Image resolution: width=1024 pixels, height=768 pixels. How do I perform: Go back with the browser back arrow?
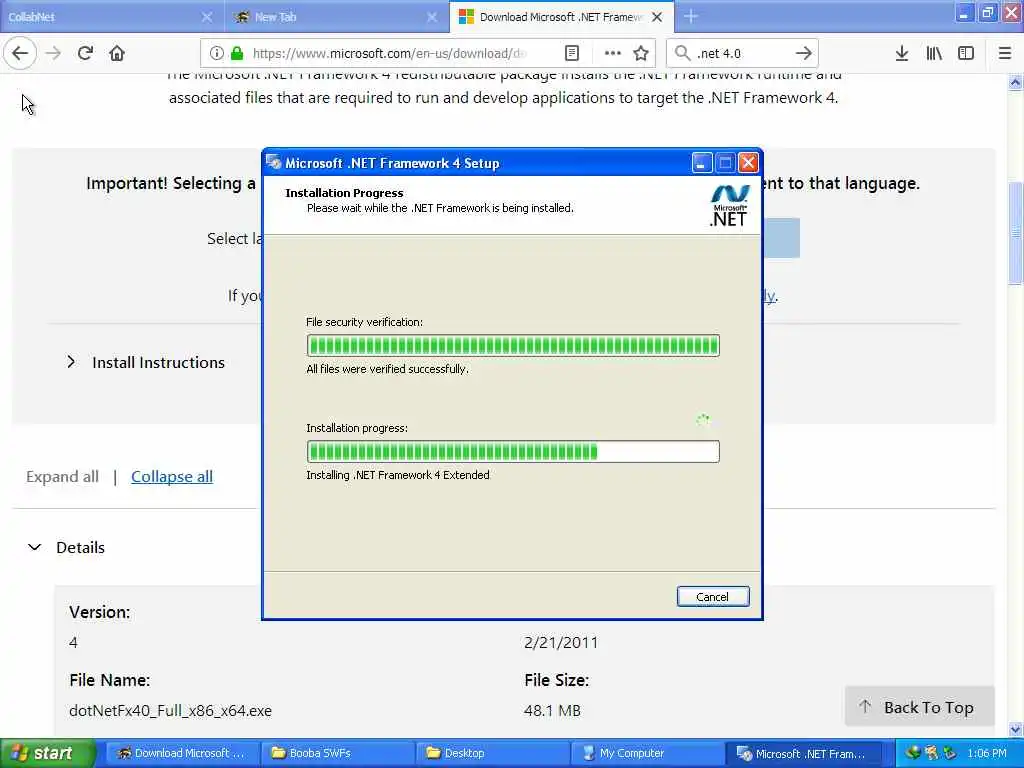click(20, 53)
